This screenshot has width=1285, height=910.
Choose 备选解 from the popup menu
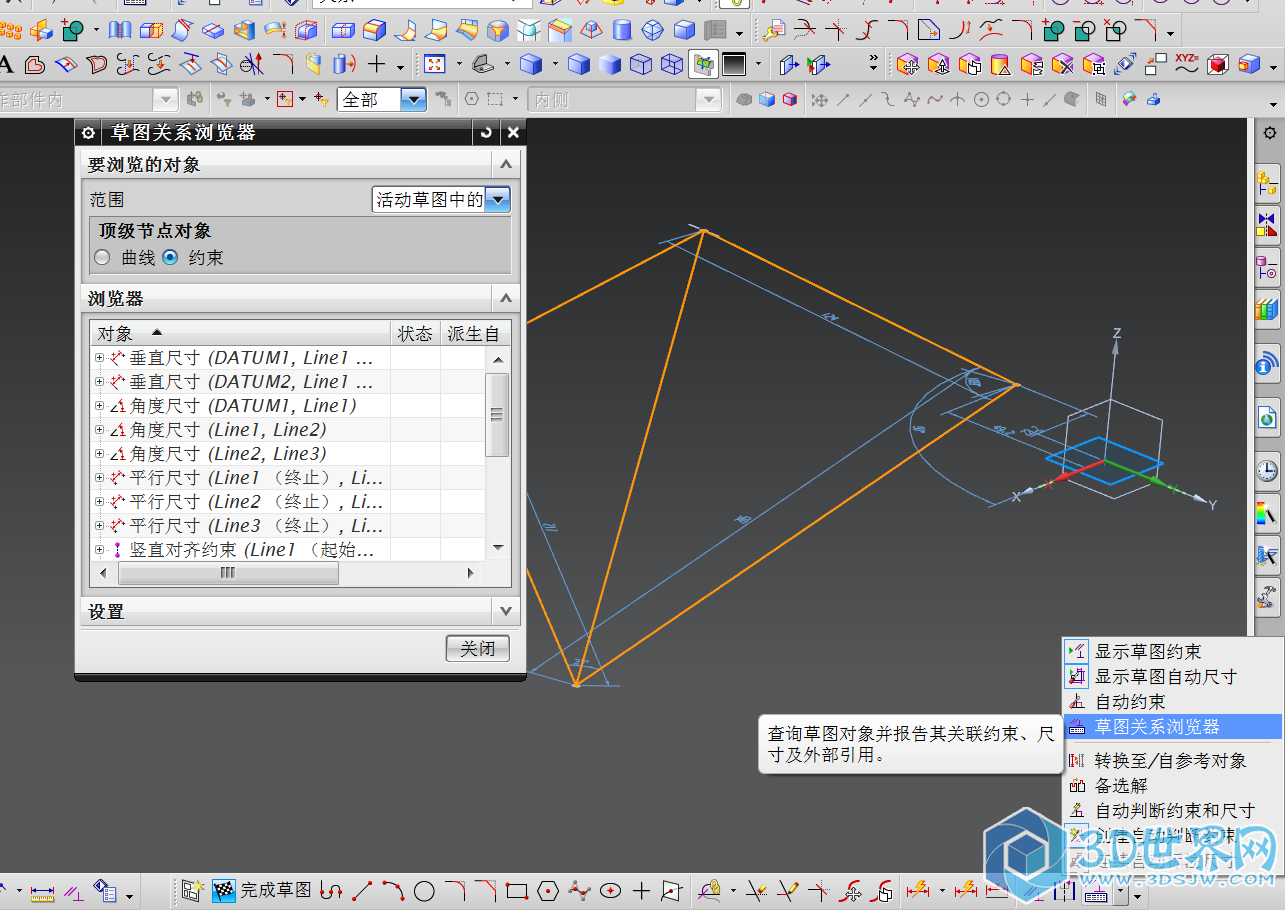pos(1121,786)
